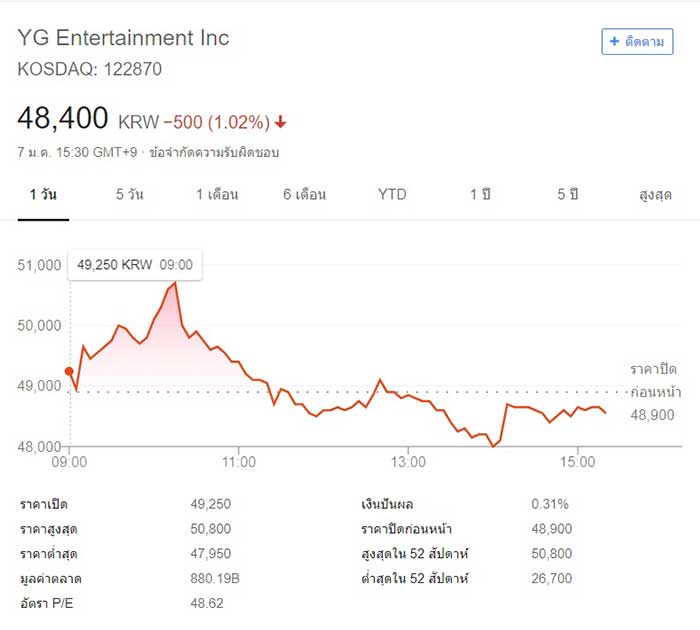Click the ราคาสูงสุด value 50,800

click(x=211, y=529)
